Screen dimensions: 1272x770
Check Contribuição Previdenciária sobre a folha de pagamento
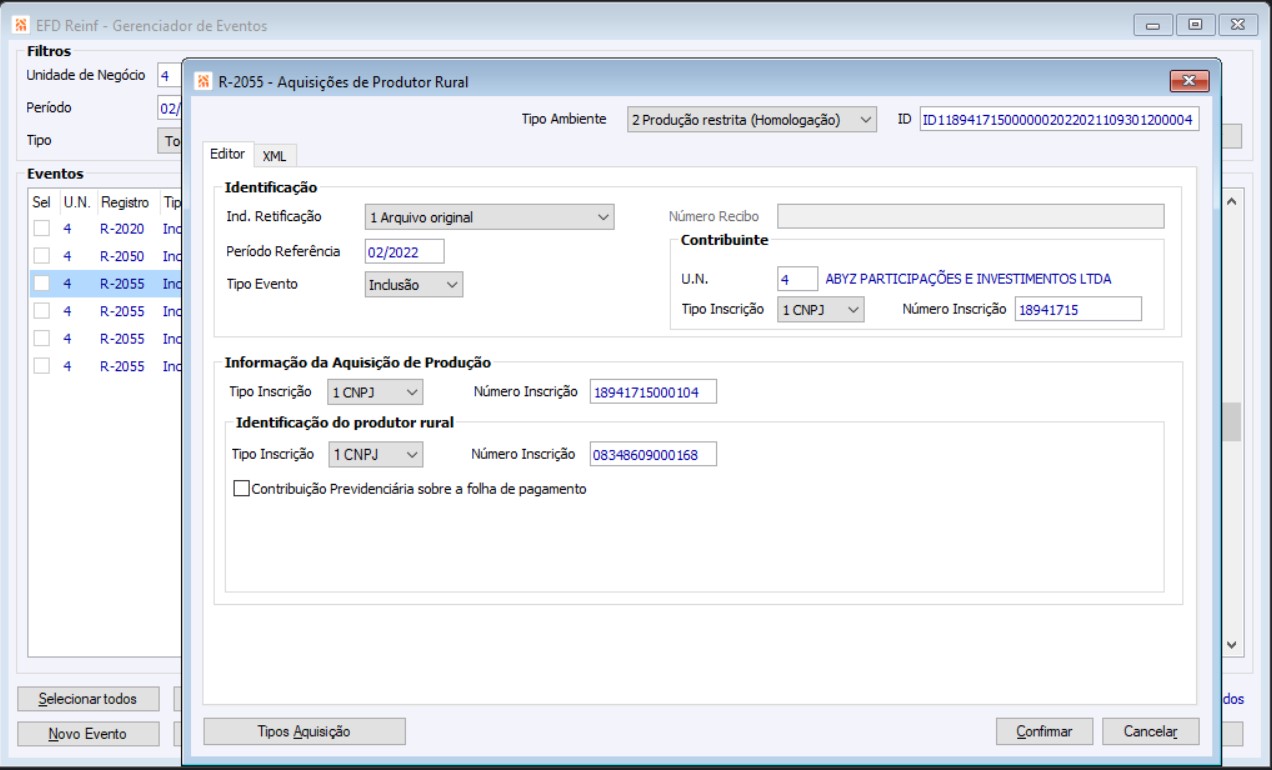click(x=241, y=489)
